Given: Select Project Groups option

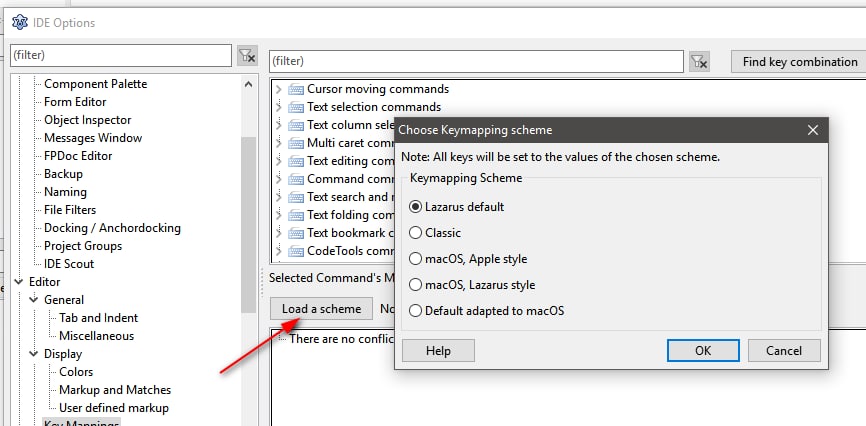Looking at the screenshot, I should point(83,246).
